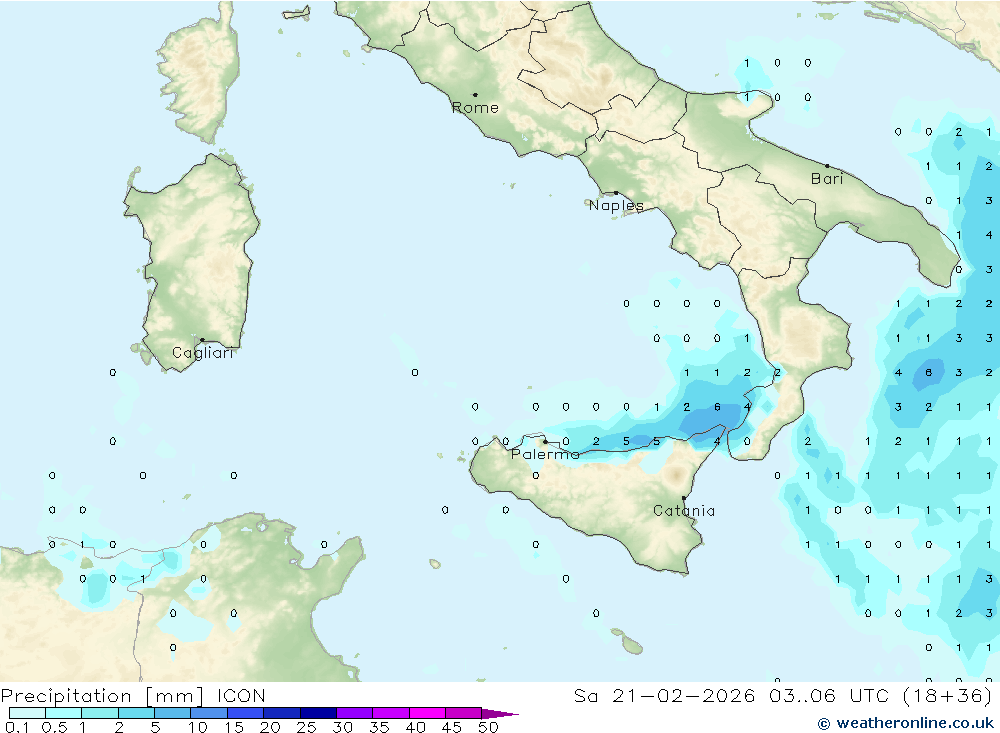Select the Cagliari city label

pos(203,353)
